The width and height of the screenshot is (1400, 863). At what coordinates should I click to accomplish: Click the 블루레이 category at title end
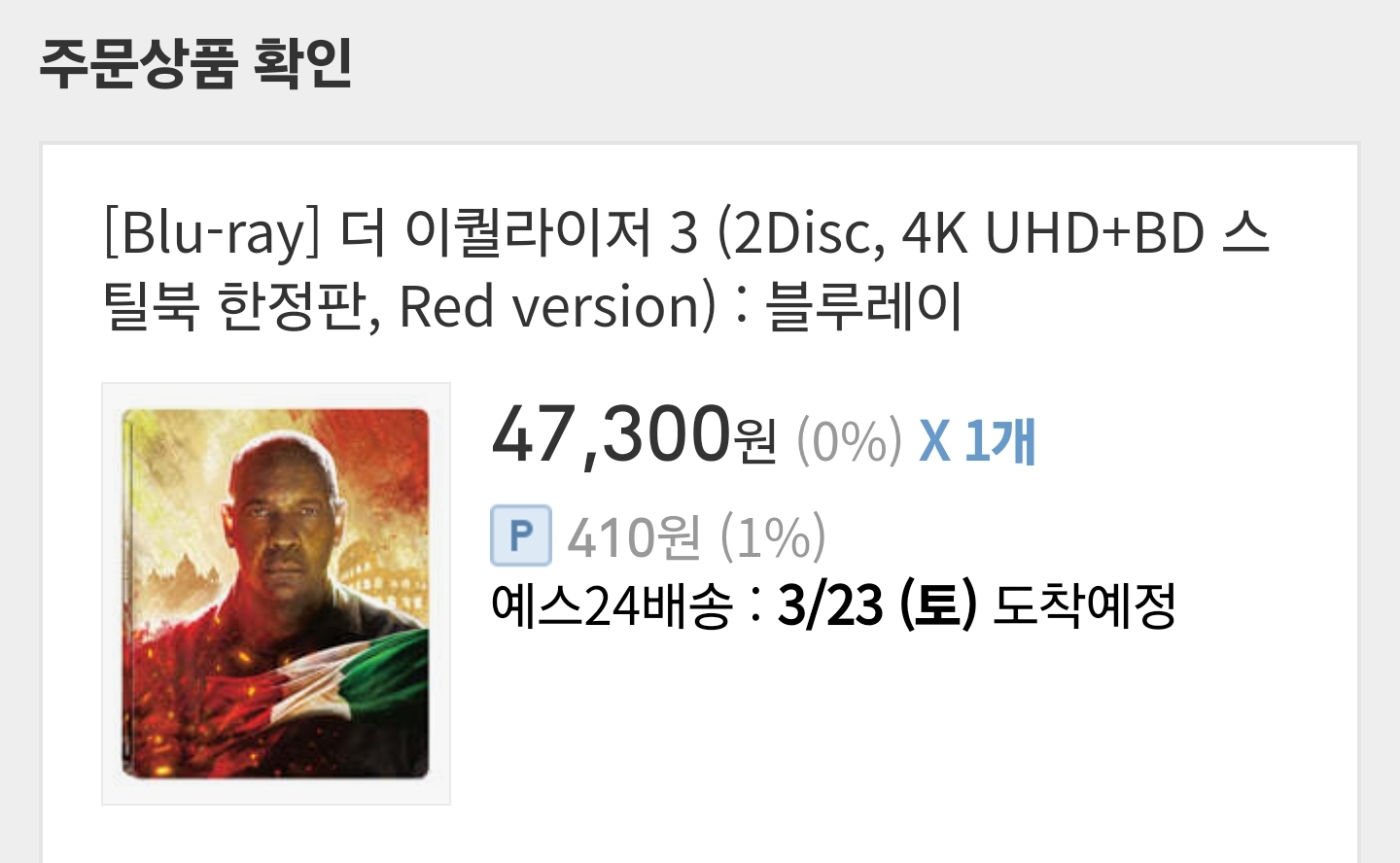[x=864, y=306]
